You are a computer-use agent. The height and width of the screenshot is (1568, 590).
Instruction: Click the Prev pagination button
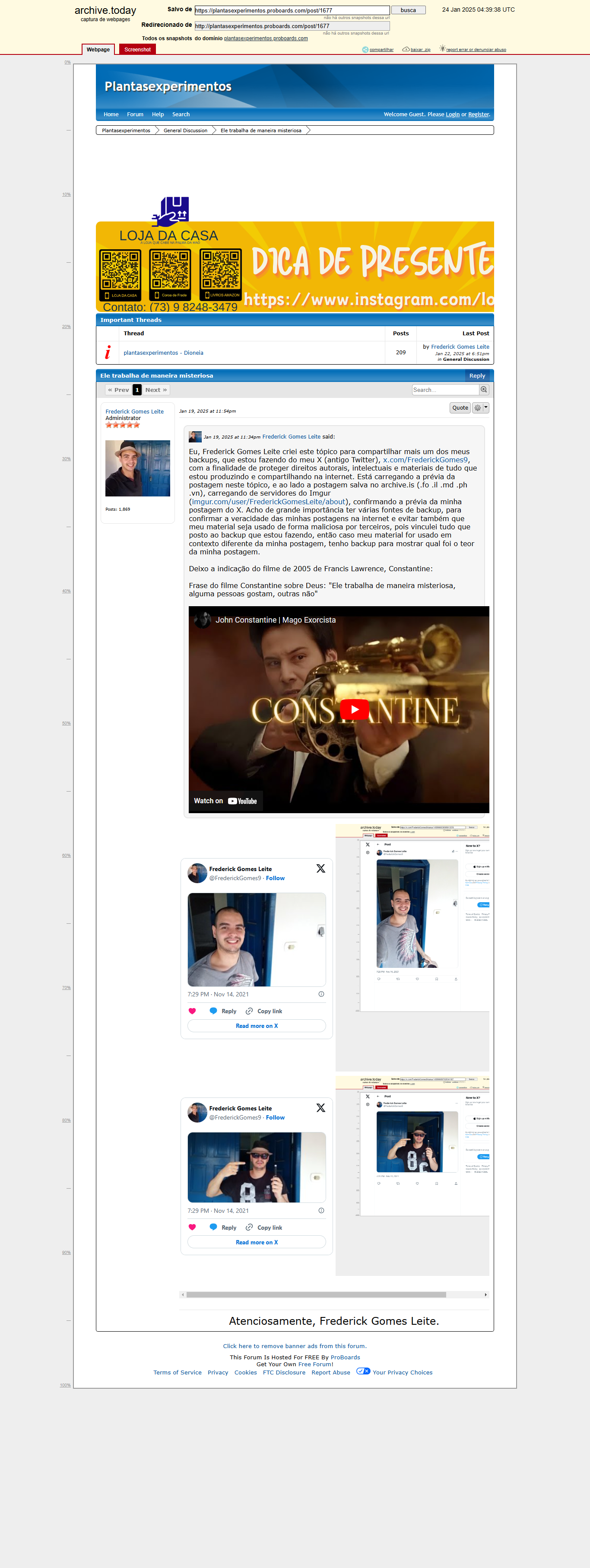[x=119, y=390]
